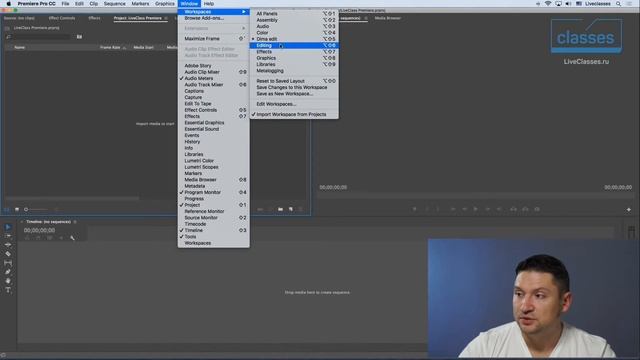Image resolution: width=640 pixels, height=360 pixels.
Task: Choose the Editing workspace
Action: [x=294, y=45]
